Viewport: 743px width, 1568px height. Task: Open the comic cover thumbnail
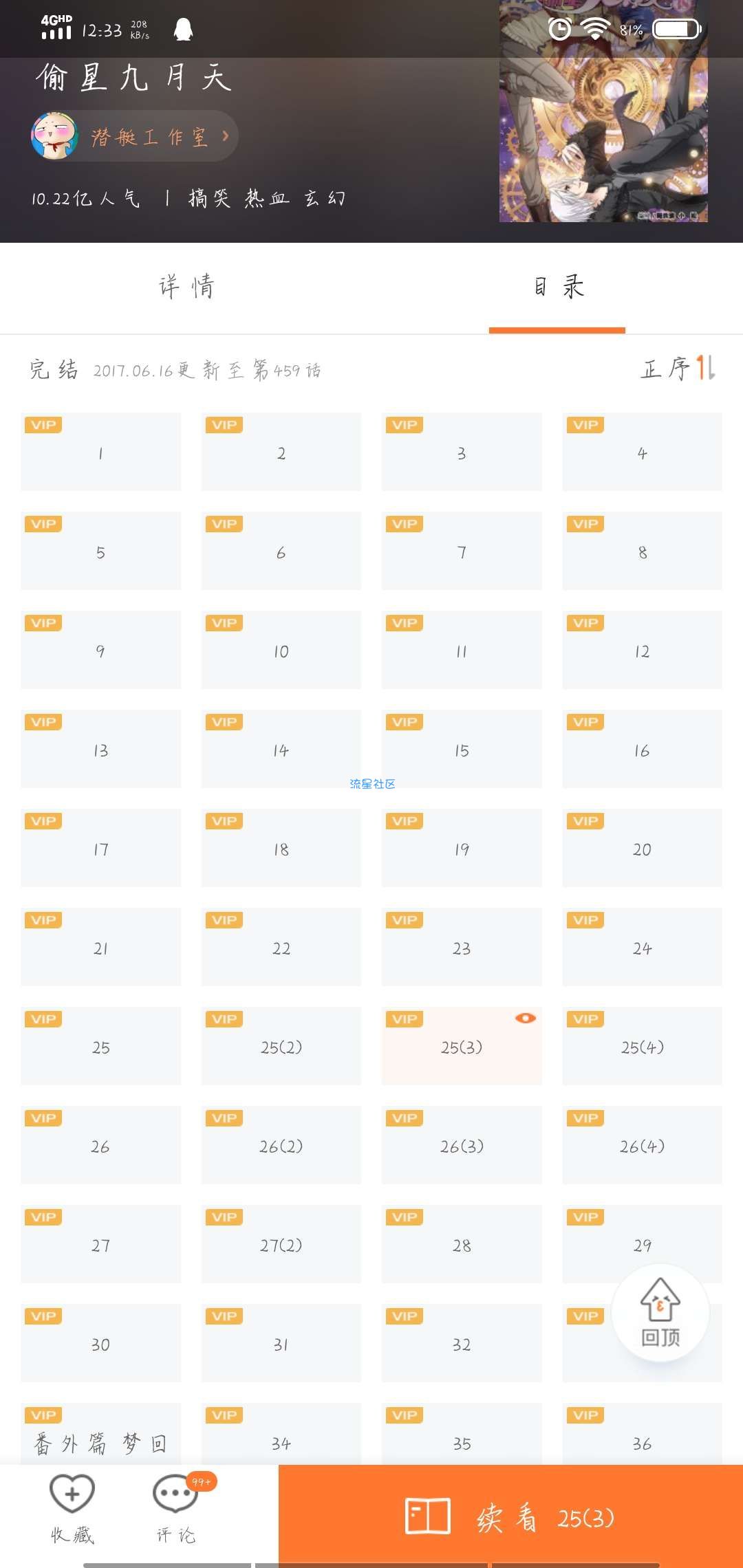point(603,111)
